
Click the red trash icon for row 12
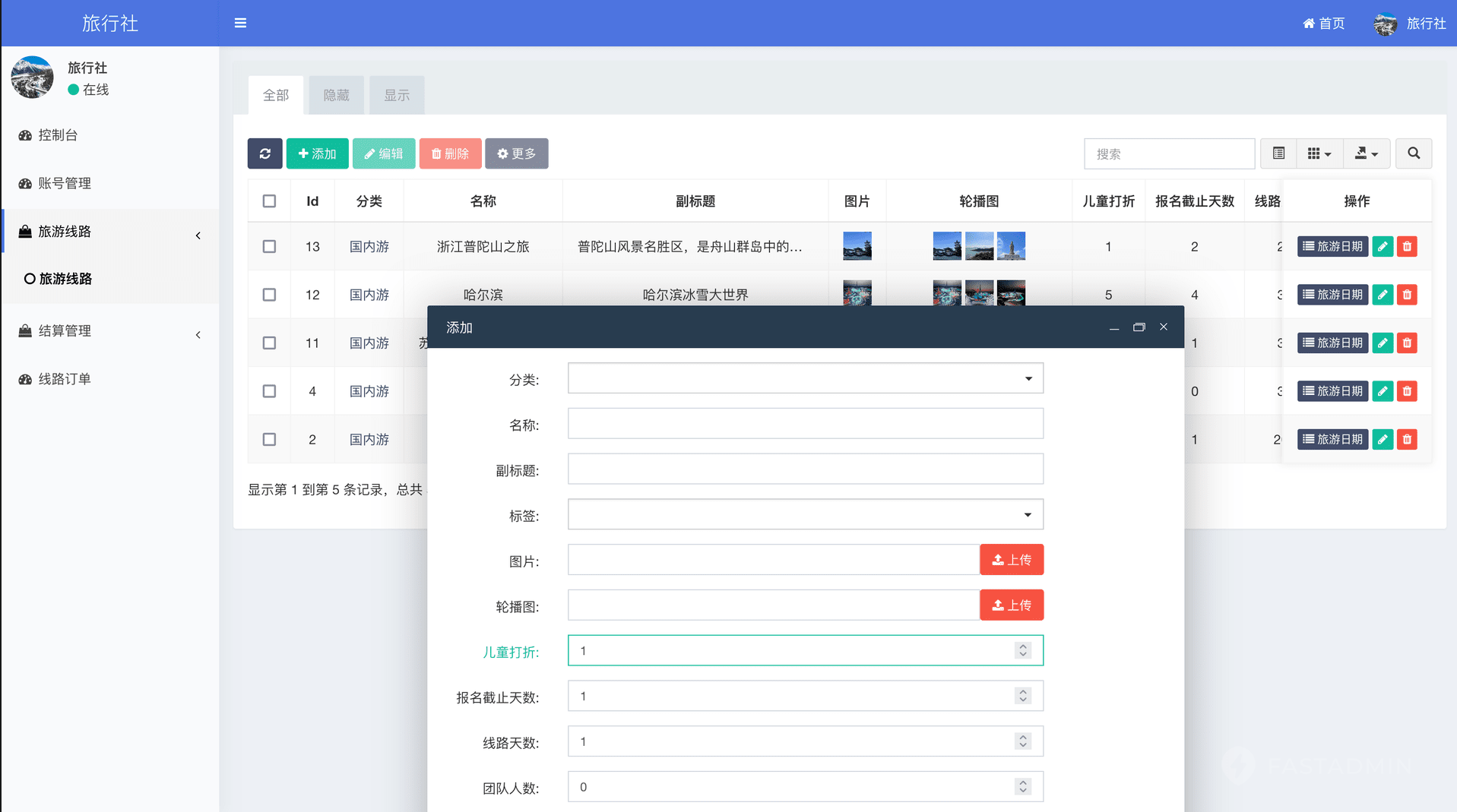click(x=1407, y=295)
